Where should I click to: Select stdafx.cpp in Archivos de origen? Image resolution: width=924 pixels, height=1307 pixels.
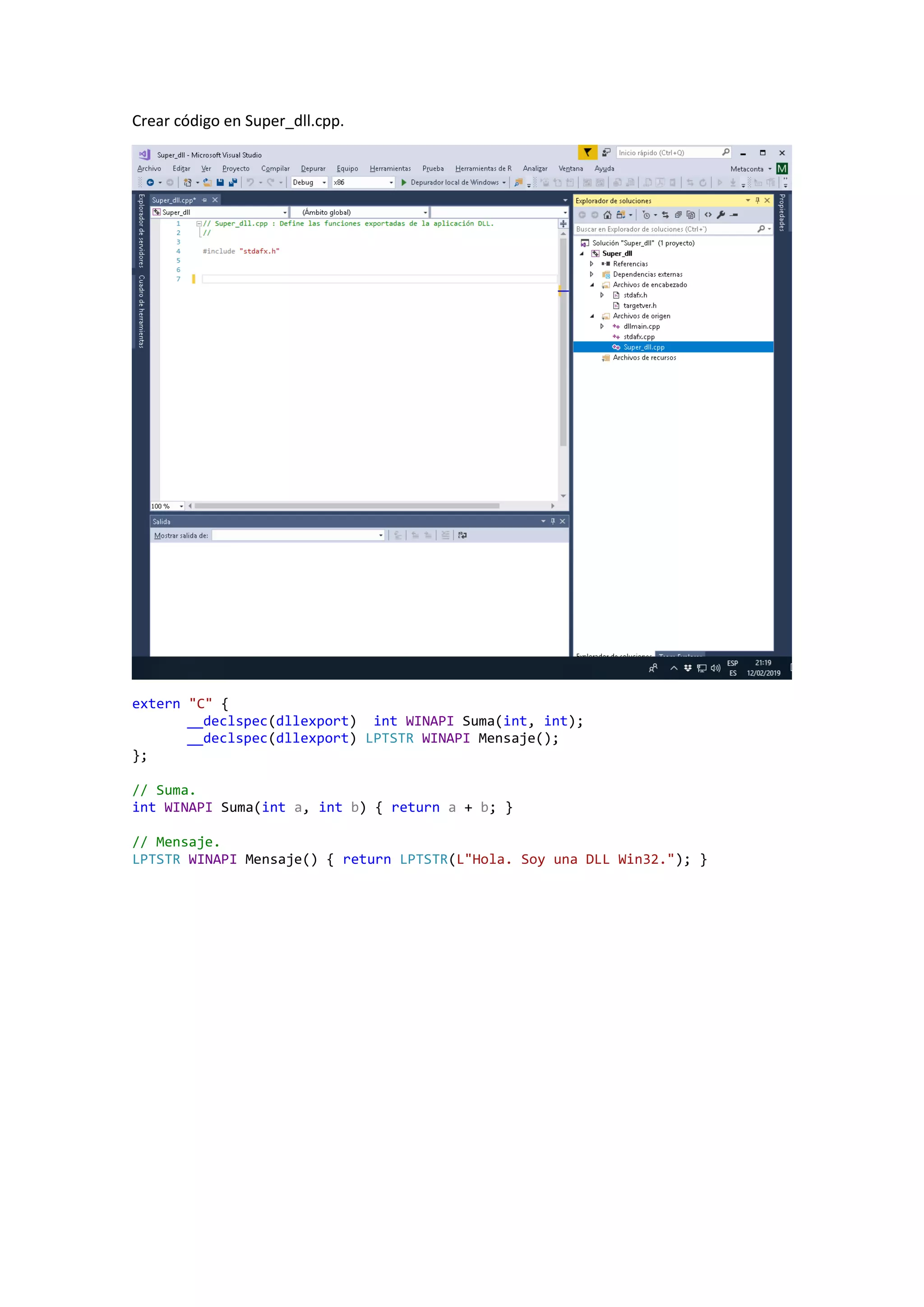(x=639, y=337)
